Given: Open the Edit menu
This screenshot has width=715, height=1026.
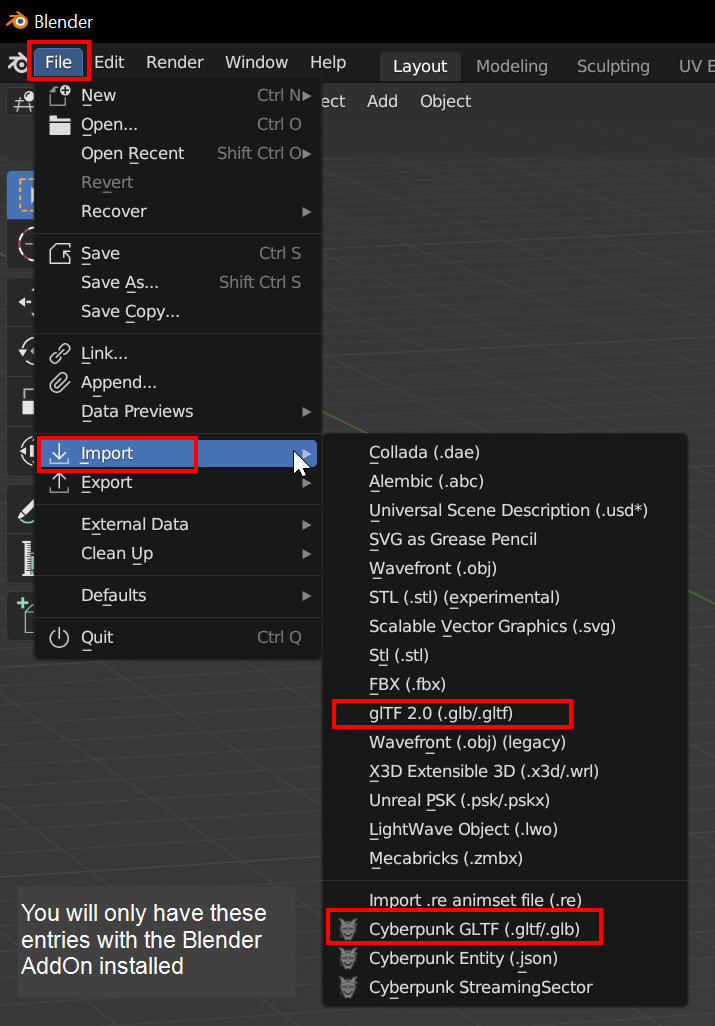Looking at the screenshot, I should (x=109, y=62).
